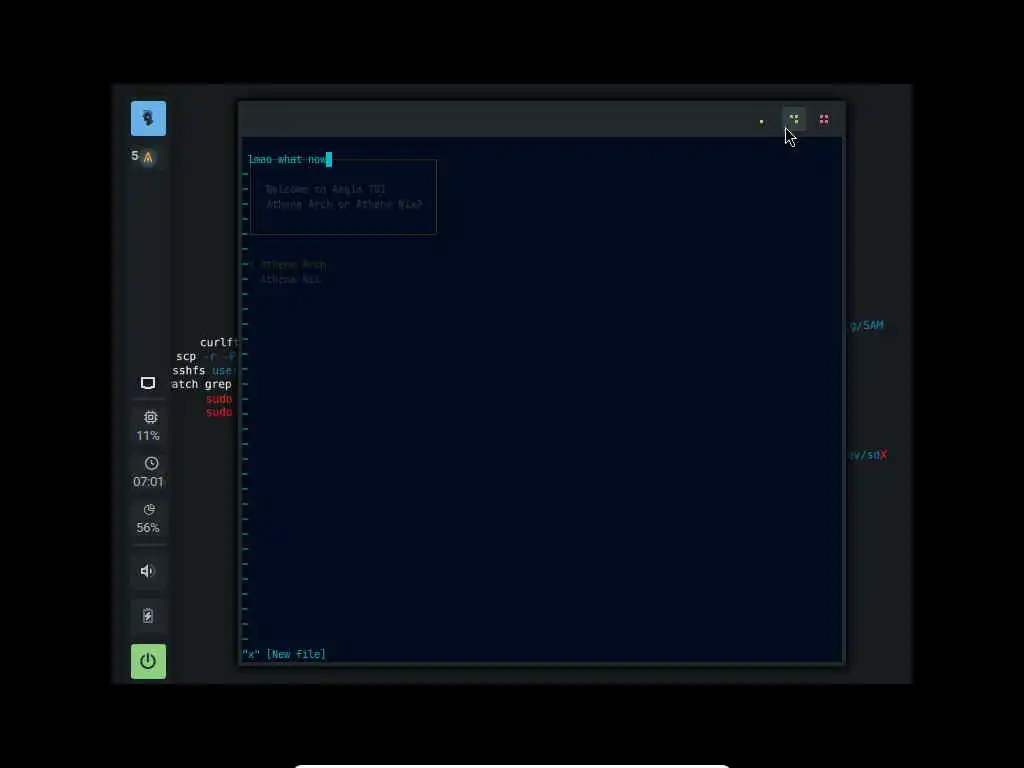The width and height of the screenshot is (1024, 768).
Task: Click the monitor display icon in the sidebar
Action: (148, 383)
